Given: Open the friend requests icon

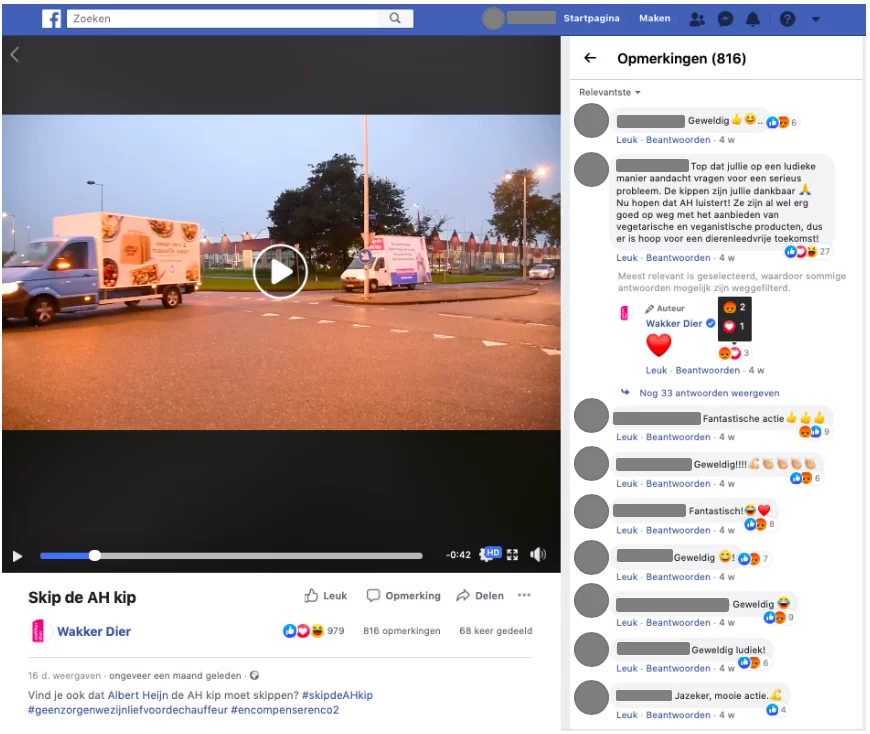Looking at the screenshot, I should point(698,19).
